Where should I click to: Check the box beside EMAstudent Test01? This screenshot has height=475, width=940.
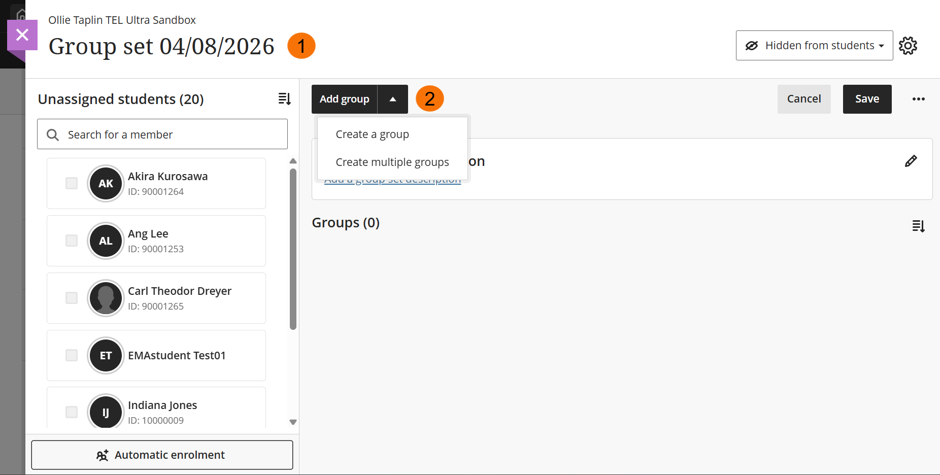pyautogui.click(x=71, y=355)
